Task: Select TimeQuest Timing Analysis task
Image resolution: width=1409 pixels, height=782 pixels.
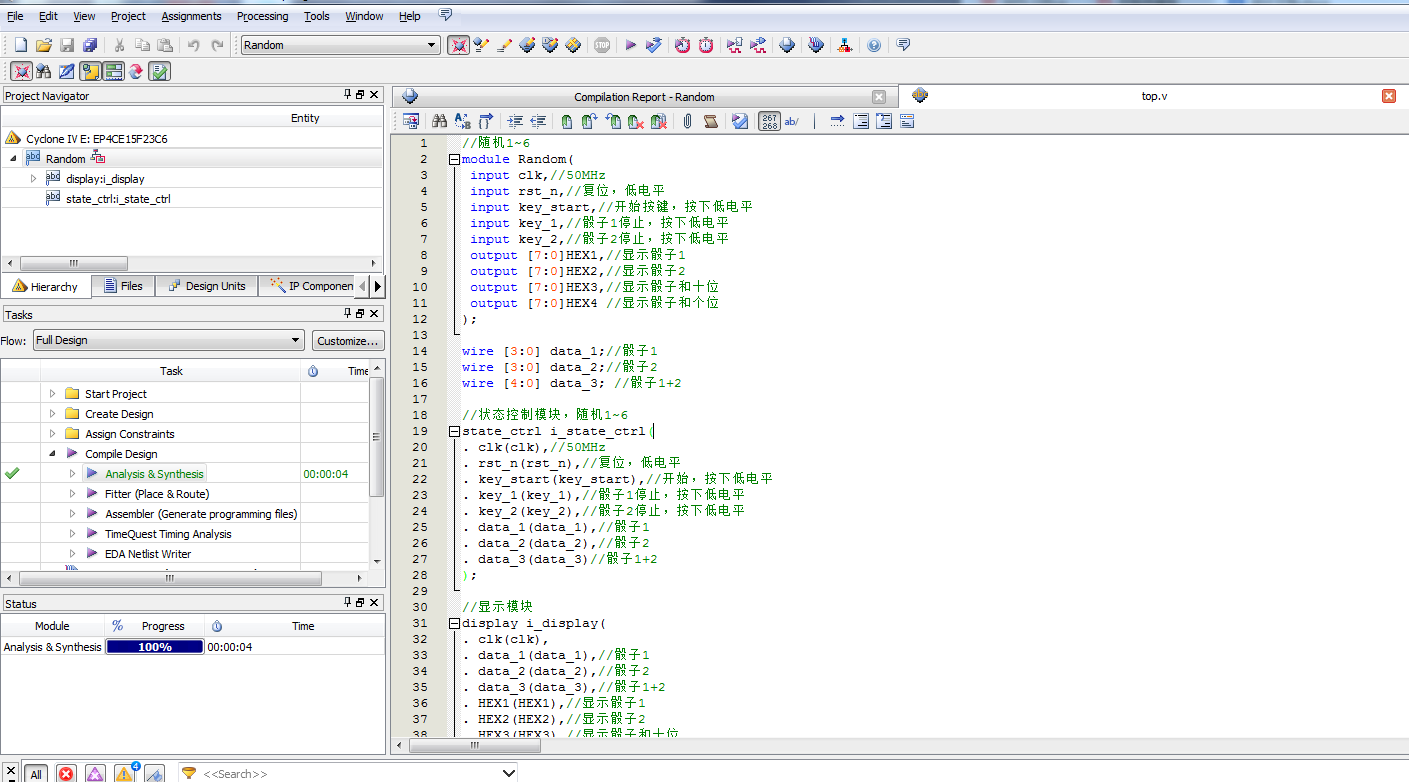Action: point(168,534)
